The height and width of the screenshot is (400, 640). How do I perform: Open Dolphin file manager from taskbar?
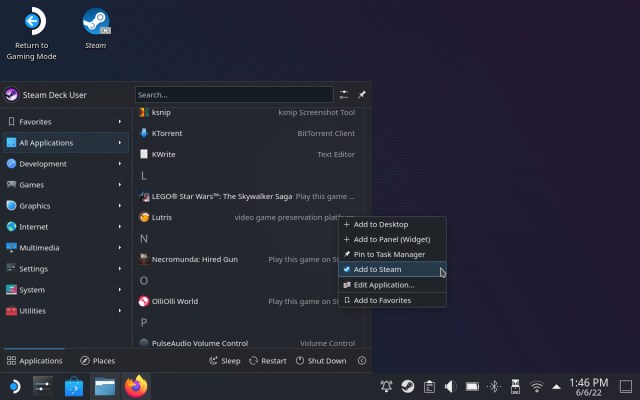[105, 386]
